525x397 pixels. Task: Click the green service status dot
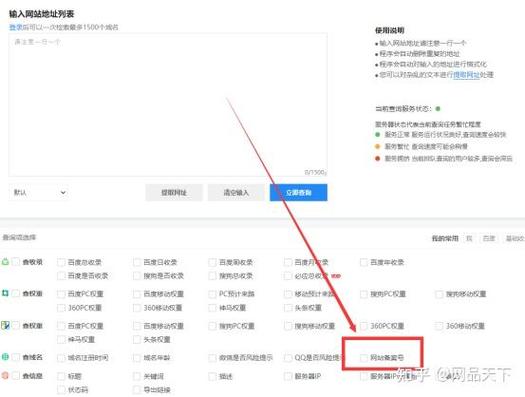pos(438,108)
